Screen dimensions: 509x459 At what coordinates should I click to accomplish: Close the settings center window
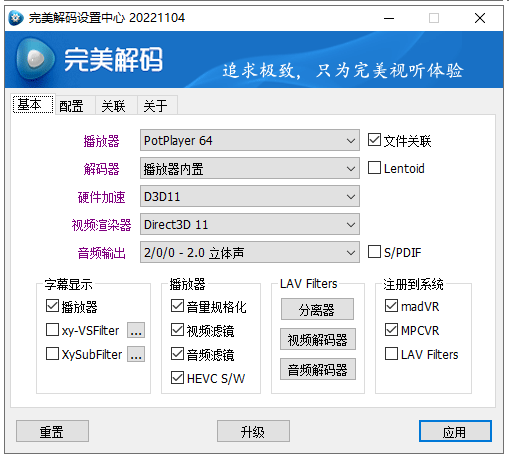pyautogui.click(x=480, y=18)
